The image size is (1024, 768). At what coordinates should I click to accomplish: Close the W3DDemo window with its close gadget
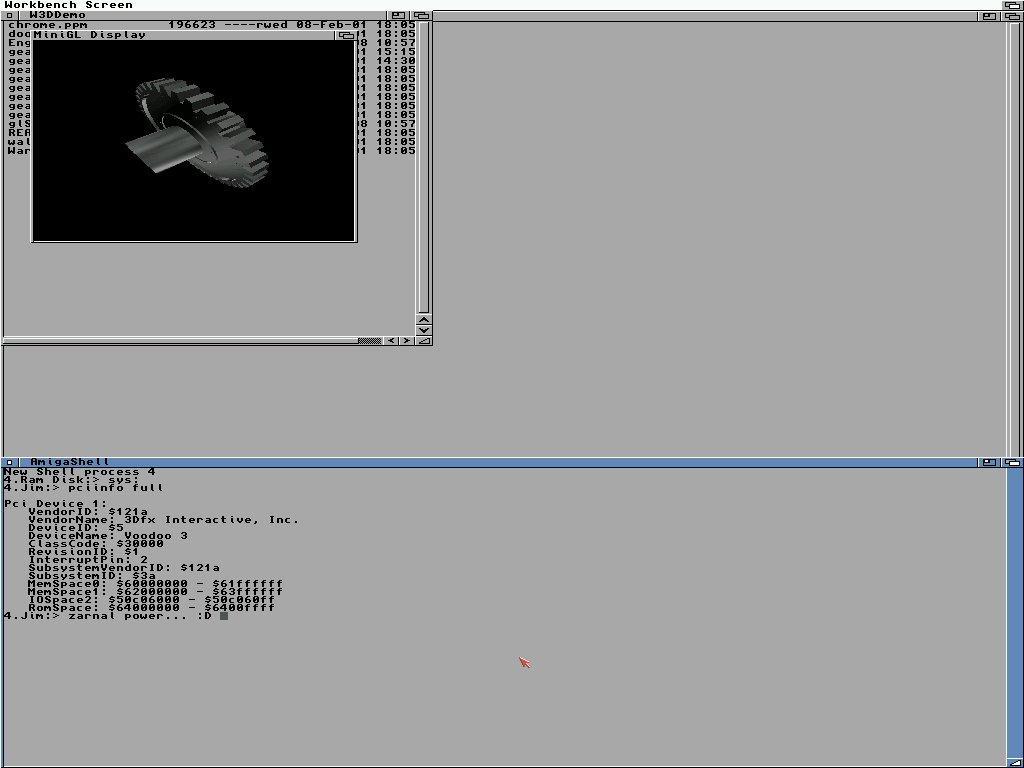(x=9, y=15)
